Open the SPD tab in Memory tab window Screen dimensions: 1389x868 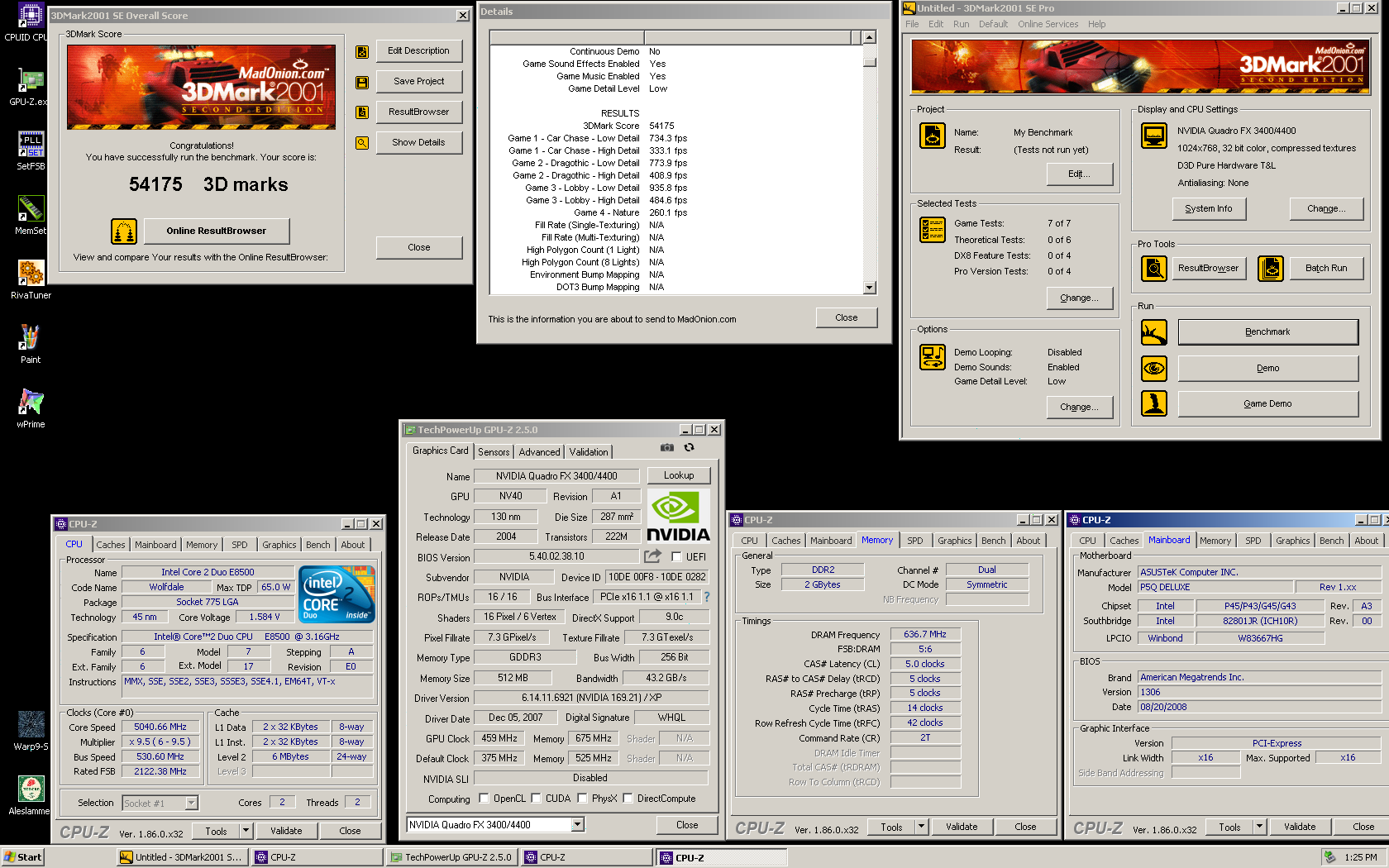(915, 541)
